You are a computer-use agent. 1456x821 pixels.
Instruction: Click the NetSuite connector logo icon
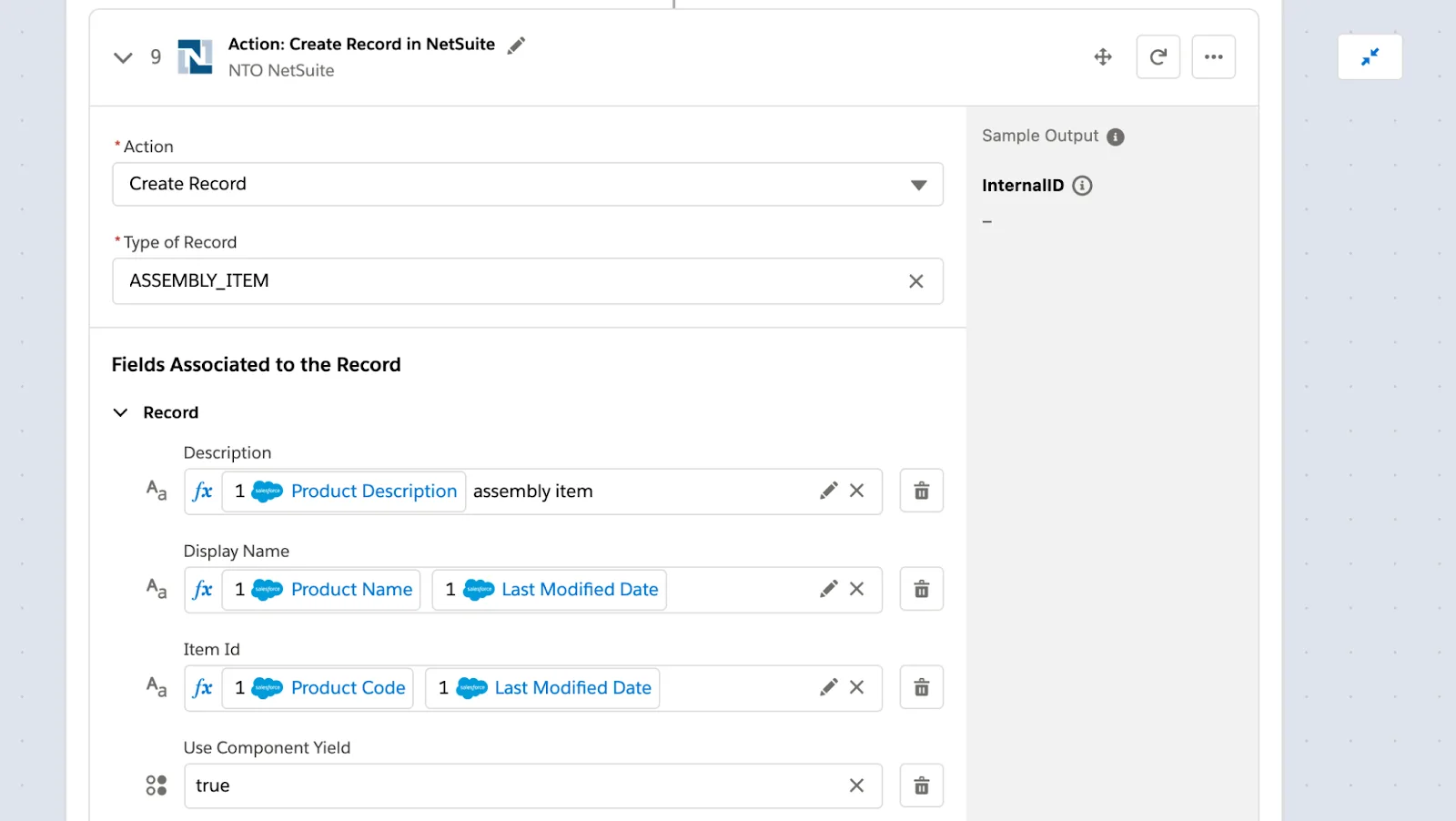(x=196, y=56)
